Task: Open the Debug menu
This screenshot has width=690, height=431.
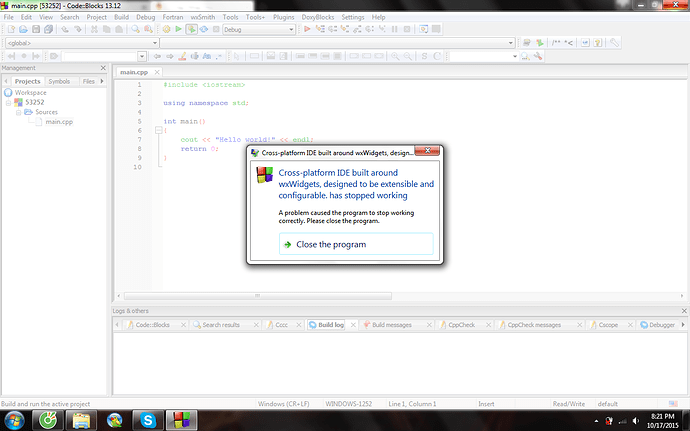Action: click(x=146, y=17)
